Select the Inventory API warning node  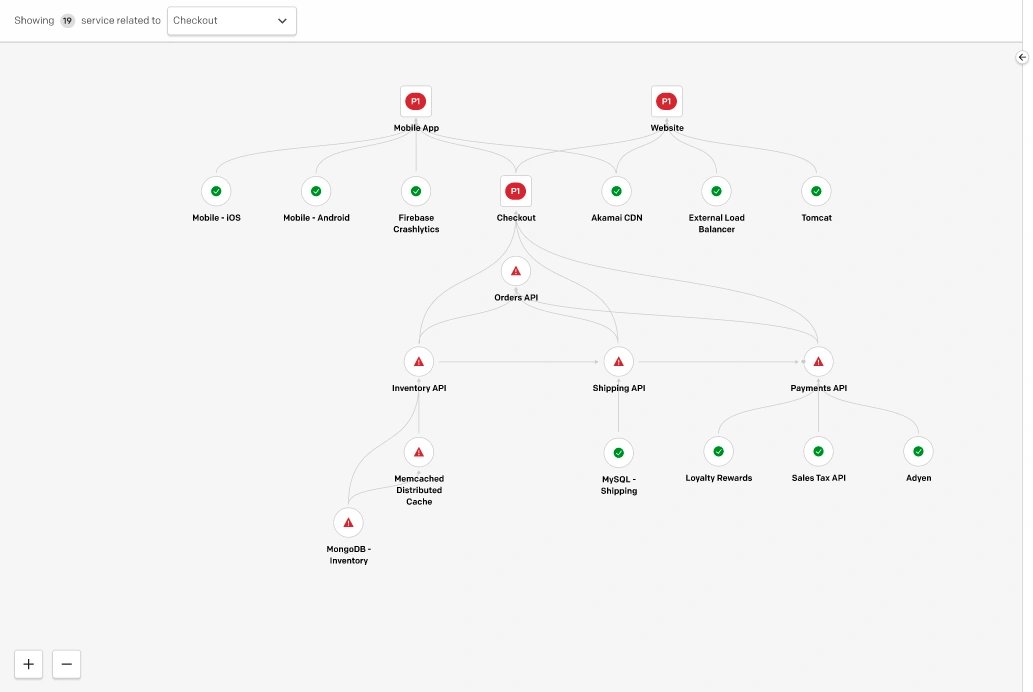pos(419,362)
